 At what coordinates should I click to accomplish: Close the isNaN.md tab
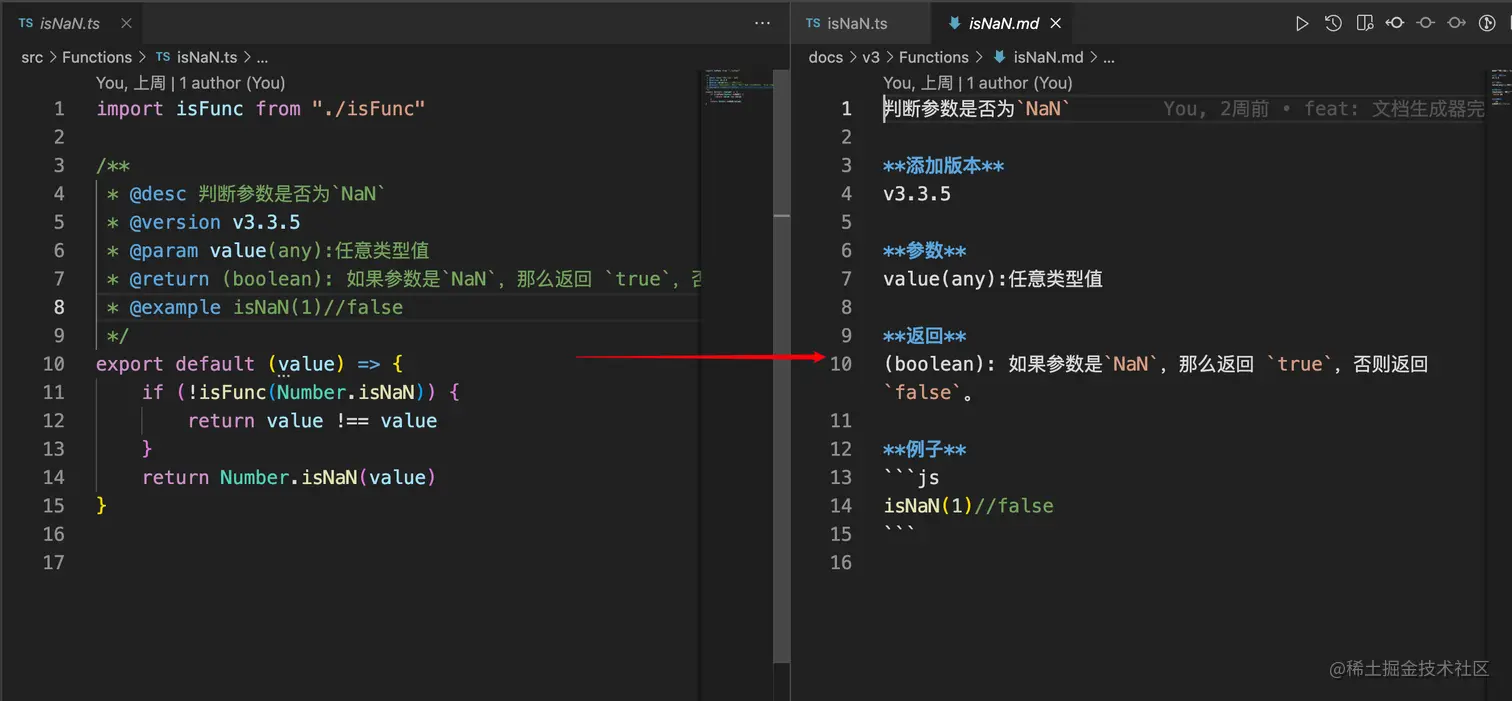click(1055, 23)
